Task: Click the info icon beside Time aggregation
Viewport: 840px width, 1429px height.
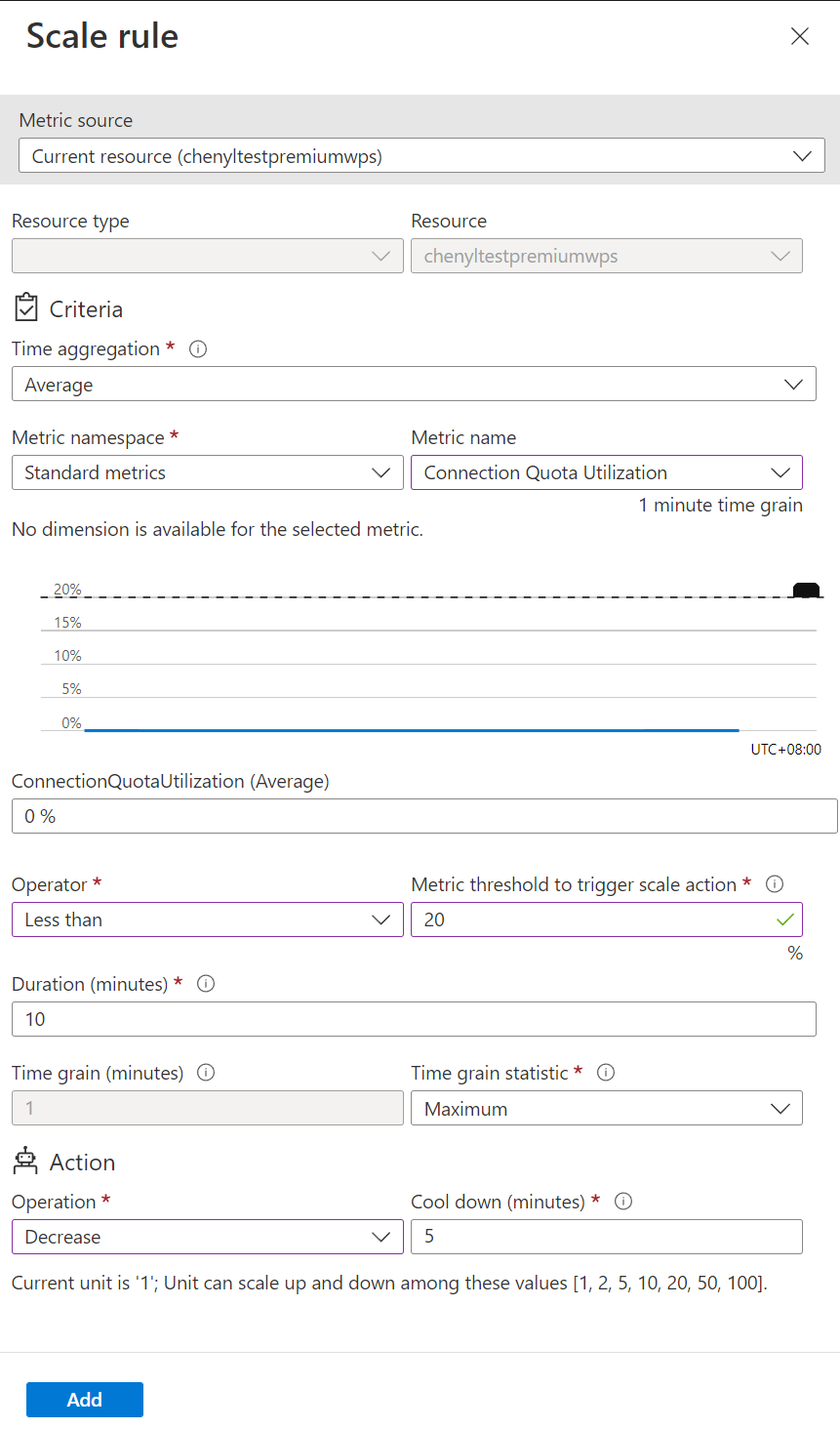Action: point(198,348)
